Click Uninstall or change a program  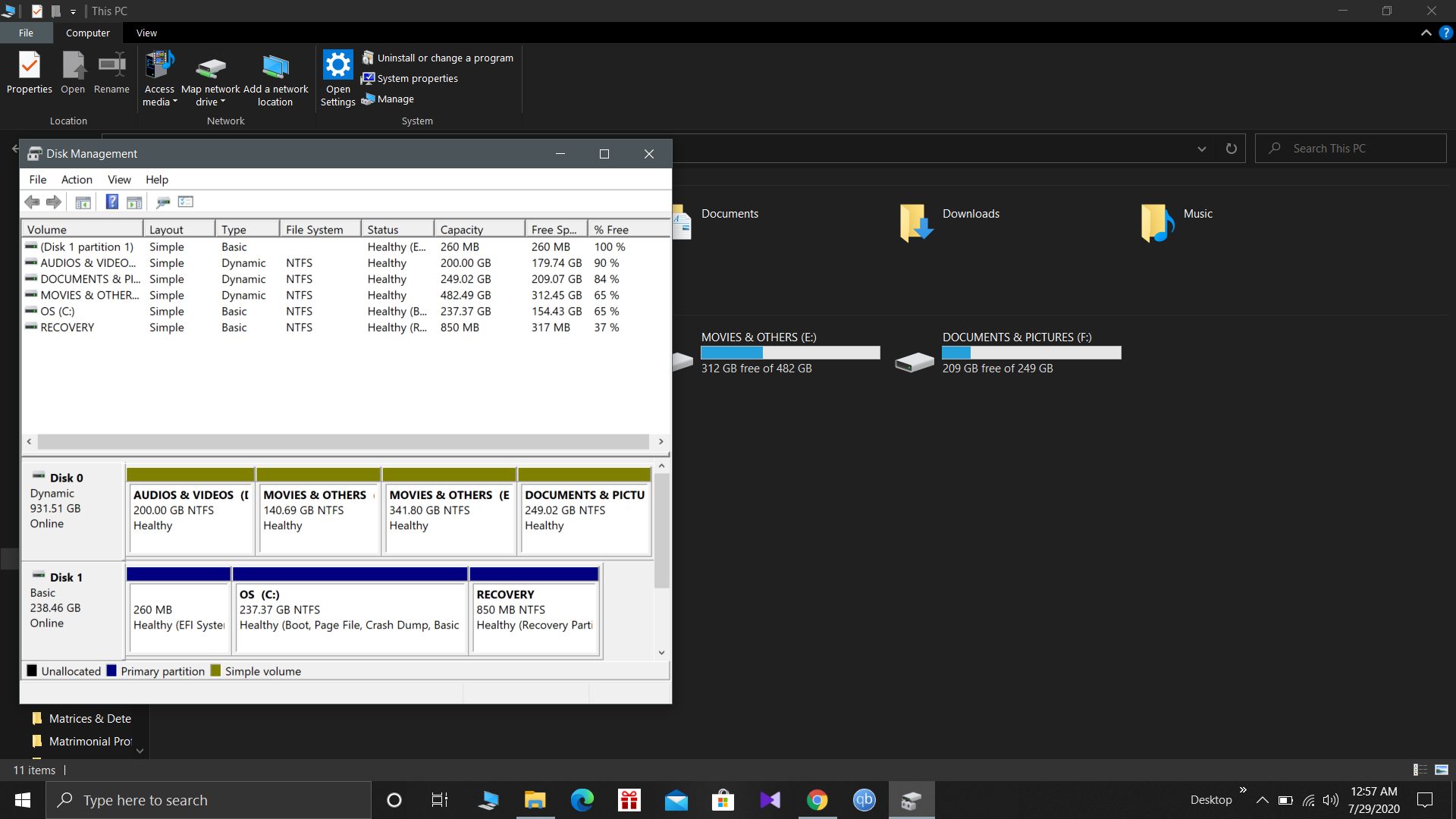pyautogui.click(x=438, y=58)
